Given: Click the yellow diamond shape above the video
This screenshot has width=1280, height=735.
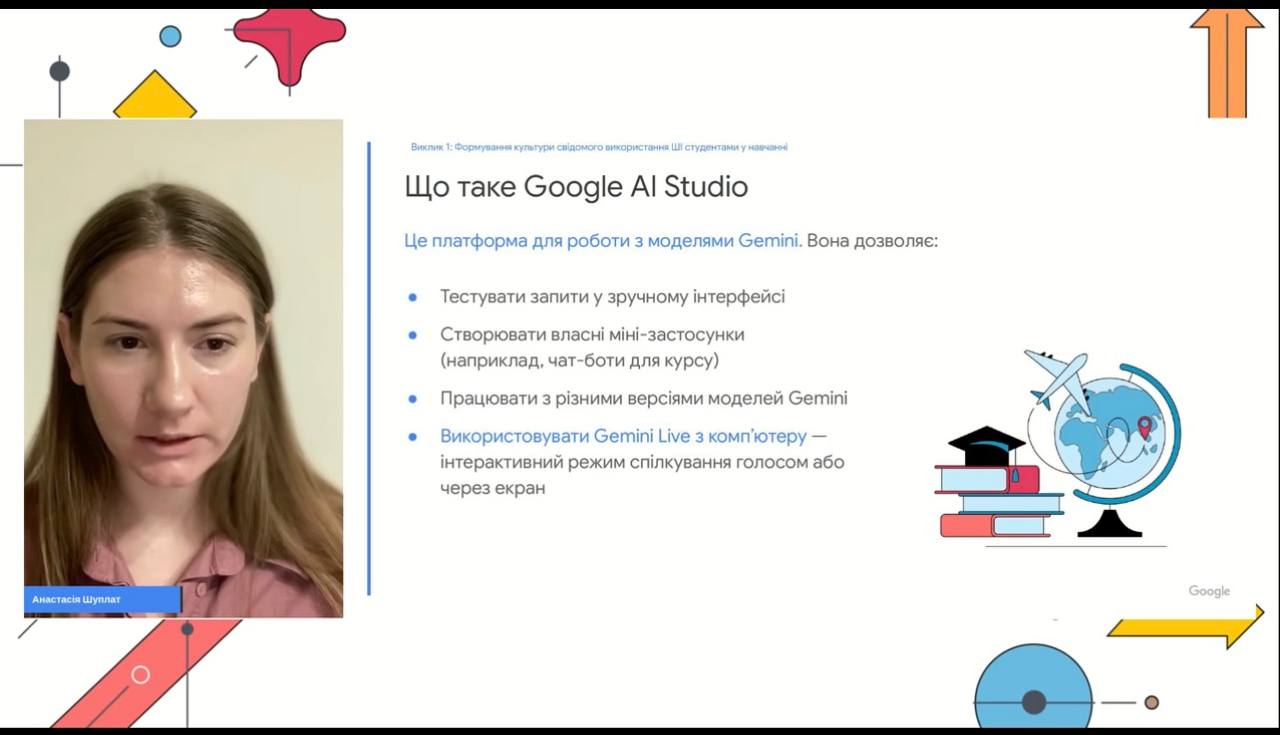Looking at the screenshot, I should coord(155,98).
